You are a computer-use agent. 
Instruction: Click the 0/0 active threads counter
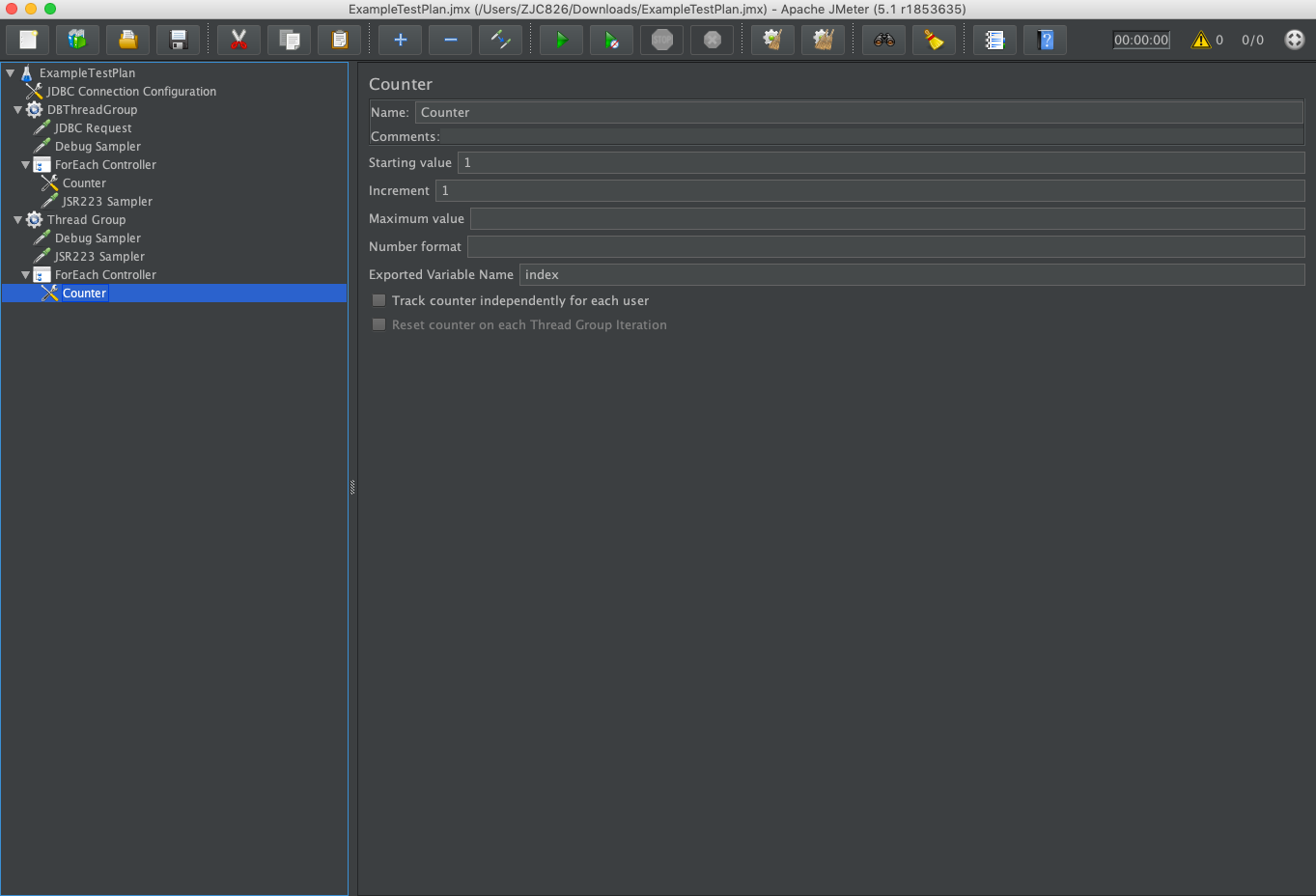(1252, 40)
